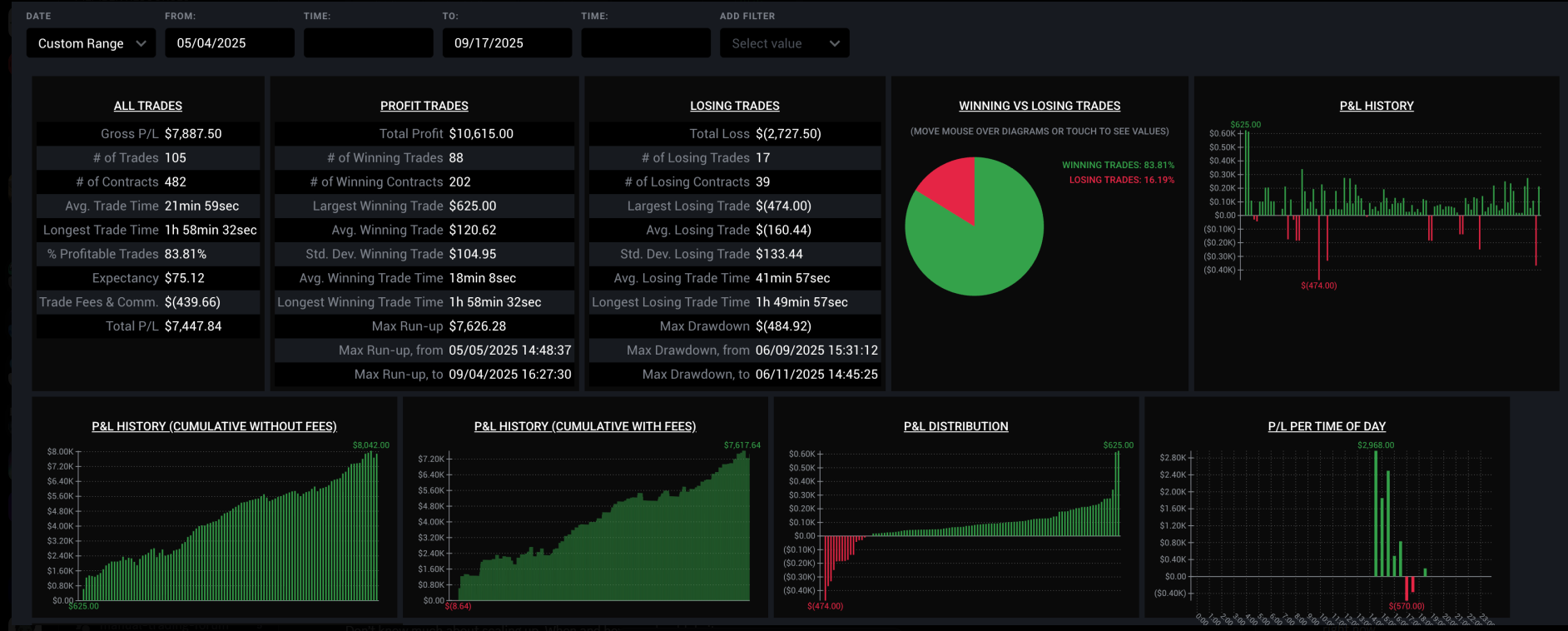The image size is (1568, 631).
Task: Open P&L HISTORY (CUMULATIVE WITH FEES) title
Action: pyautogui.click(x=584, y=426)
